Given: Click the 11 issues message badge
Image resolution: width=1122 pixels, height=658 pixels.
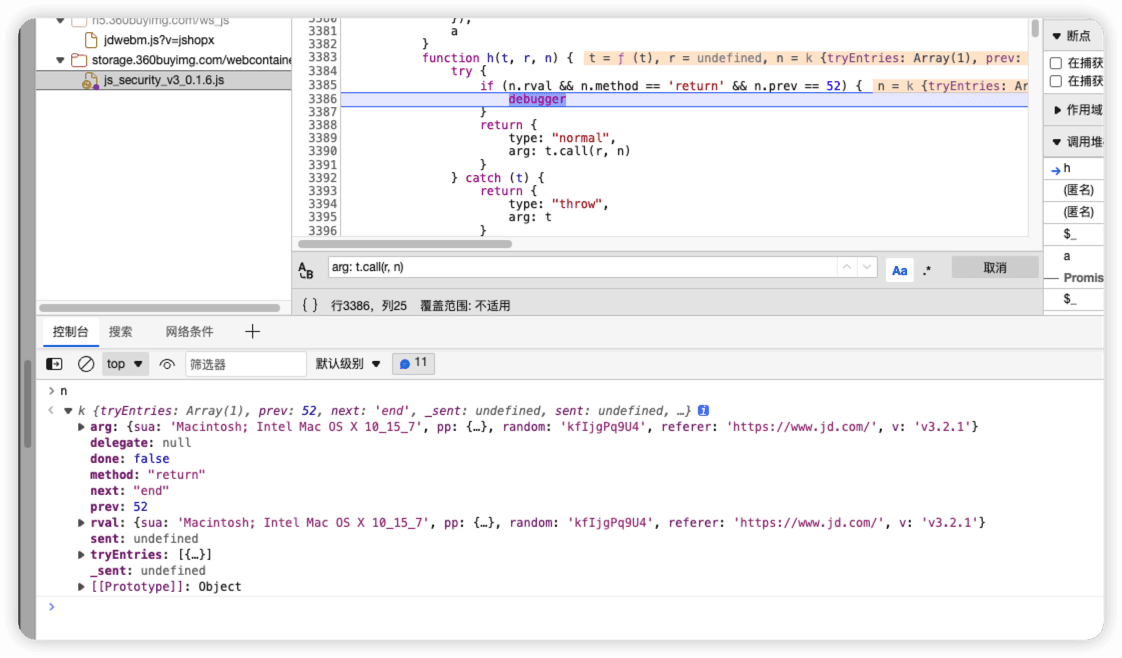Looking at the screenshot, I should 413,363.
